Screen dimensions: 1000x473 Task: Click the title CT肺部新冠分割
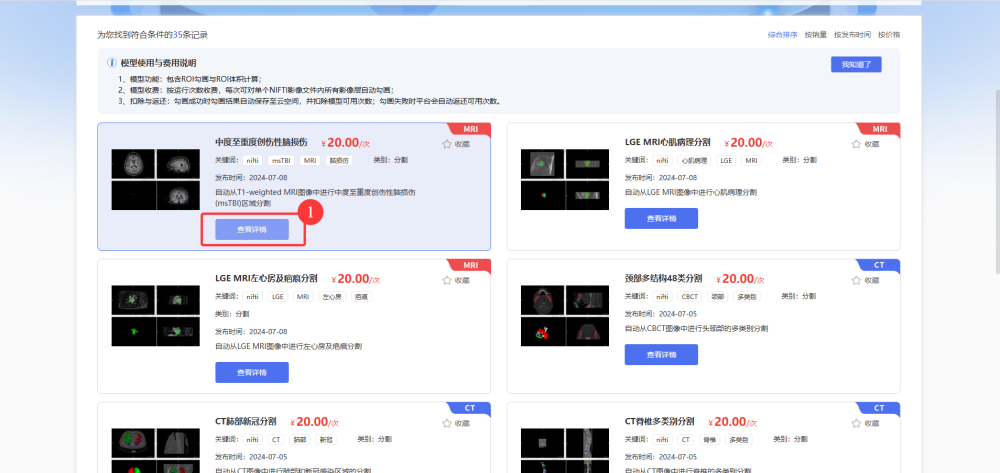[x=246, y=421]
